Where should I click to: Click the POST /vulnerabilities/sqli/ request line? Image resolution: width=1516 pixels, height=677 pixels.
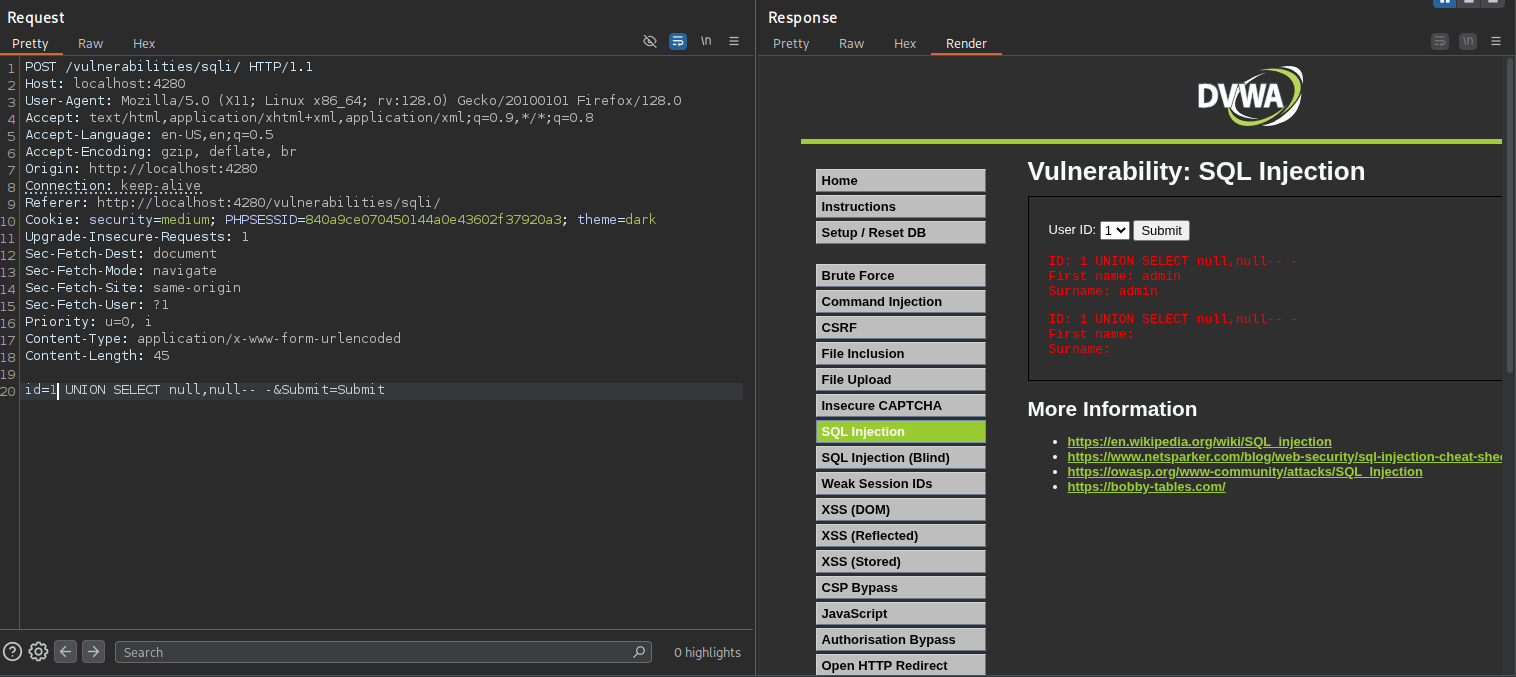[169, 67]
